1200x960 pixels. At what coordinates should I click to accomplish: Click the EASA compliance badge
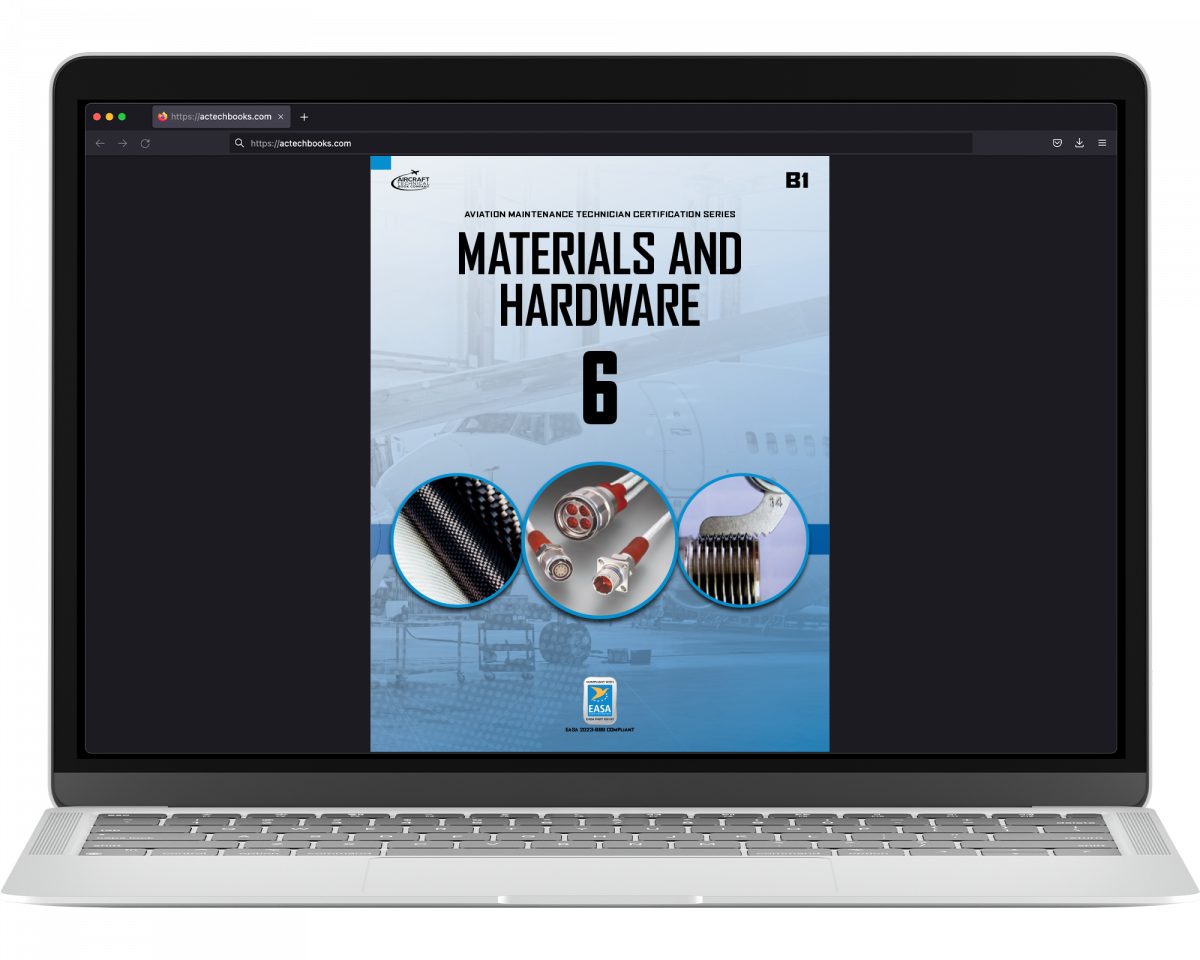[x=600, y=700]
